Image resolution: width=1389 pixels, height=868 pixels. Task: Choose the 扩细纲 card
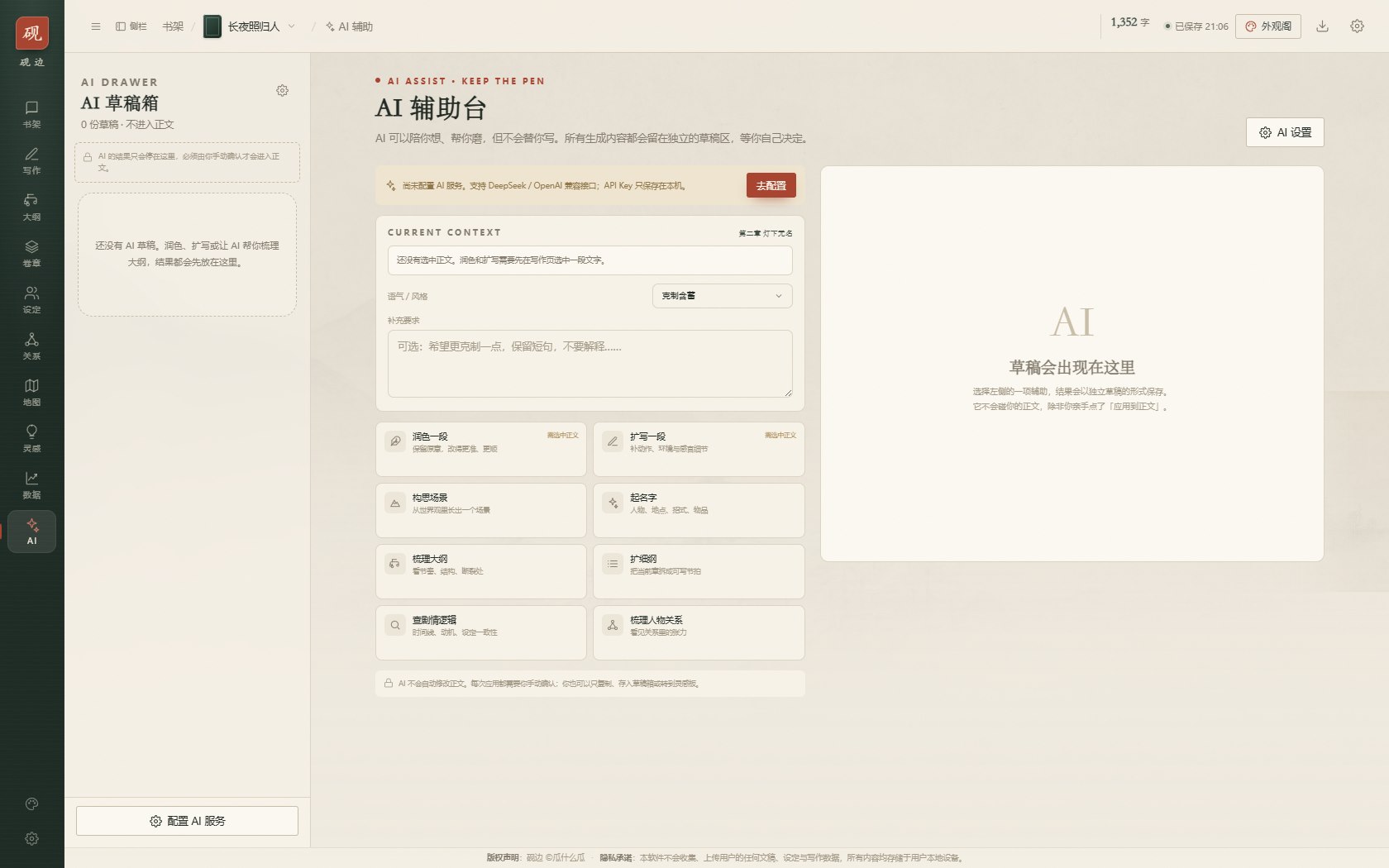click(699, 571)
